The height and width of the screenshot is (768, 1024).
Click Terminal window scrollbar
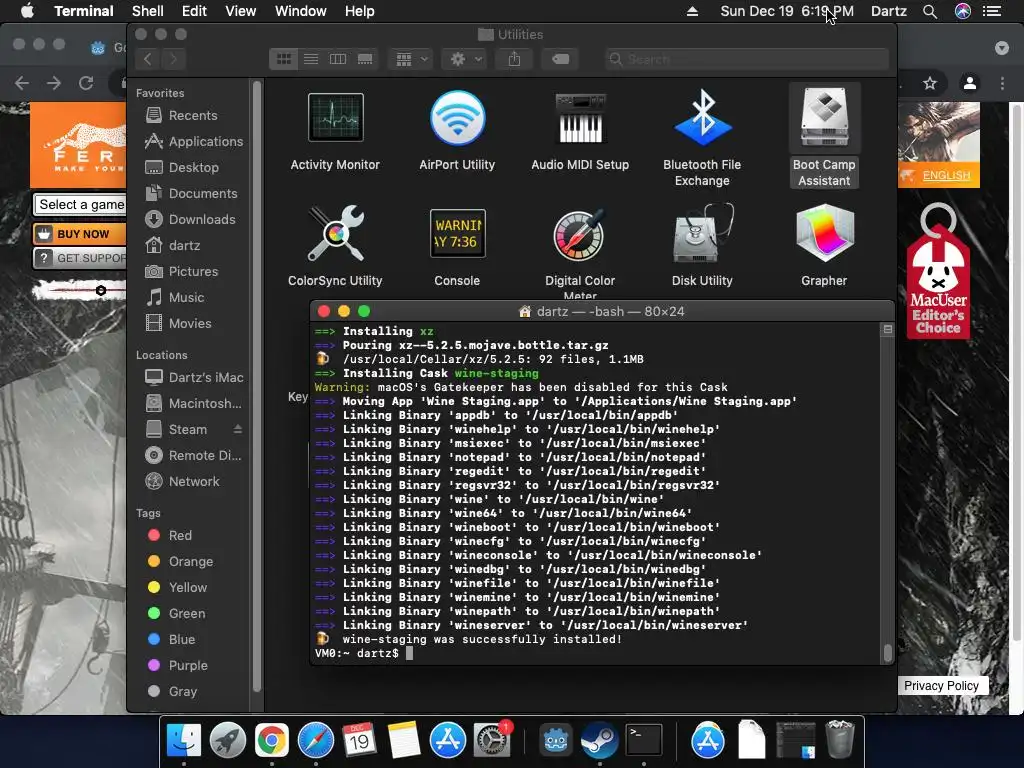point(887,652)
